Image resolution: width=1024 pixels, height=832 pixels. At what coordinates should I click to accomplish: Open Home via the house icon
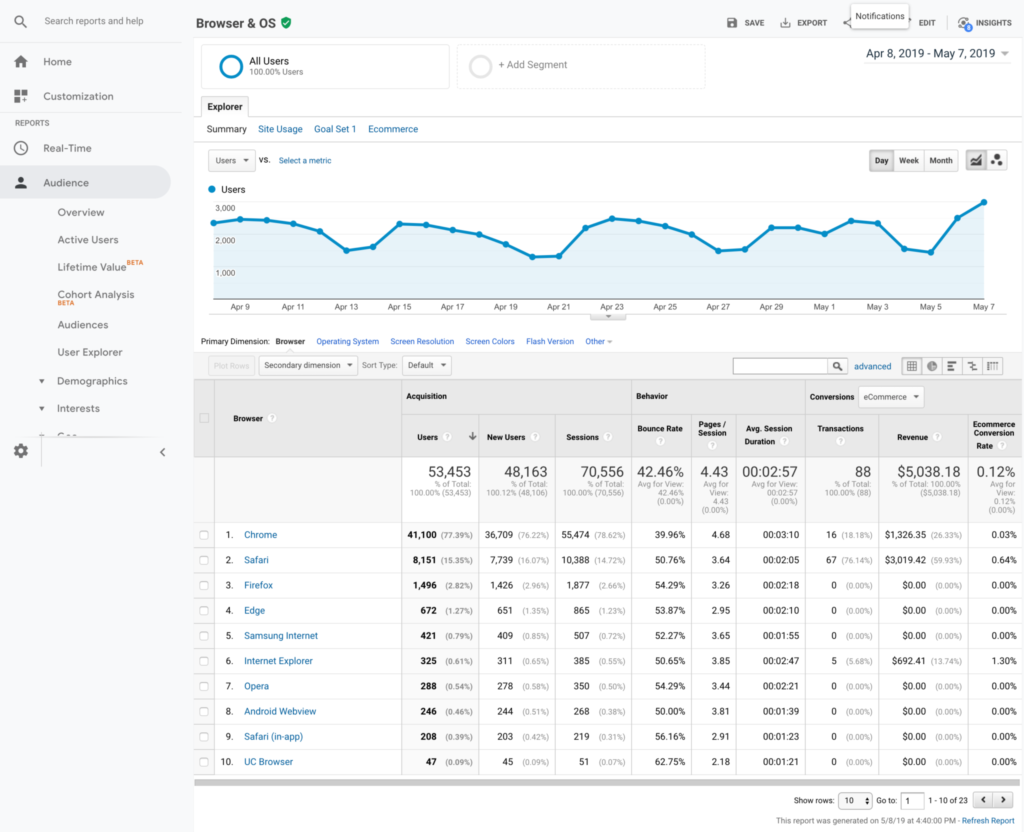(x=21, y=61)
